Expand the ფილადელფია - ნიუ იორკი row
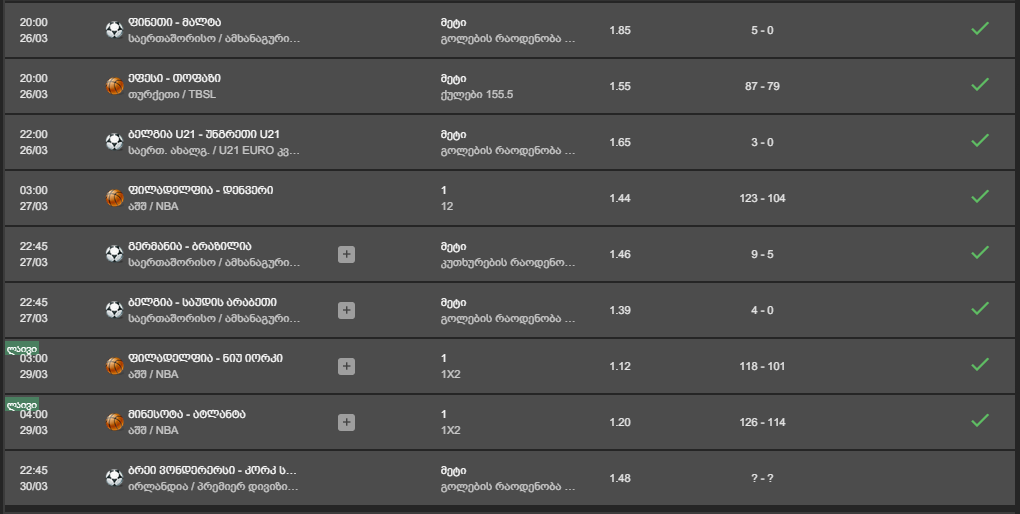The image size is (1020, 514). pyautogui.click(x=346, y=366)
